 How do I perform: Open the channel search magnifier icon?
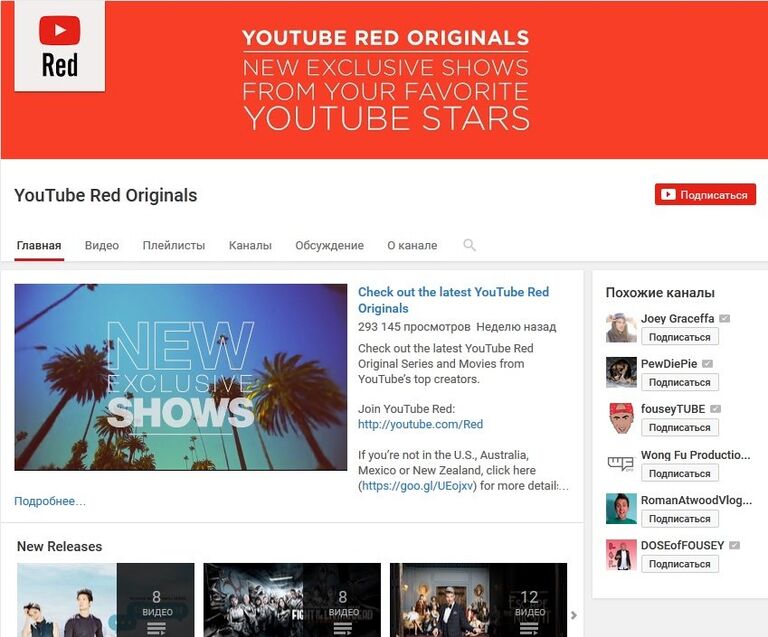coord(469,245)
